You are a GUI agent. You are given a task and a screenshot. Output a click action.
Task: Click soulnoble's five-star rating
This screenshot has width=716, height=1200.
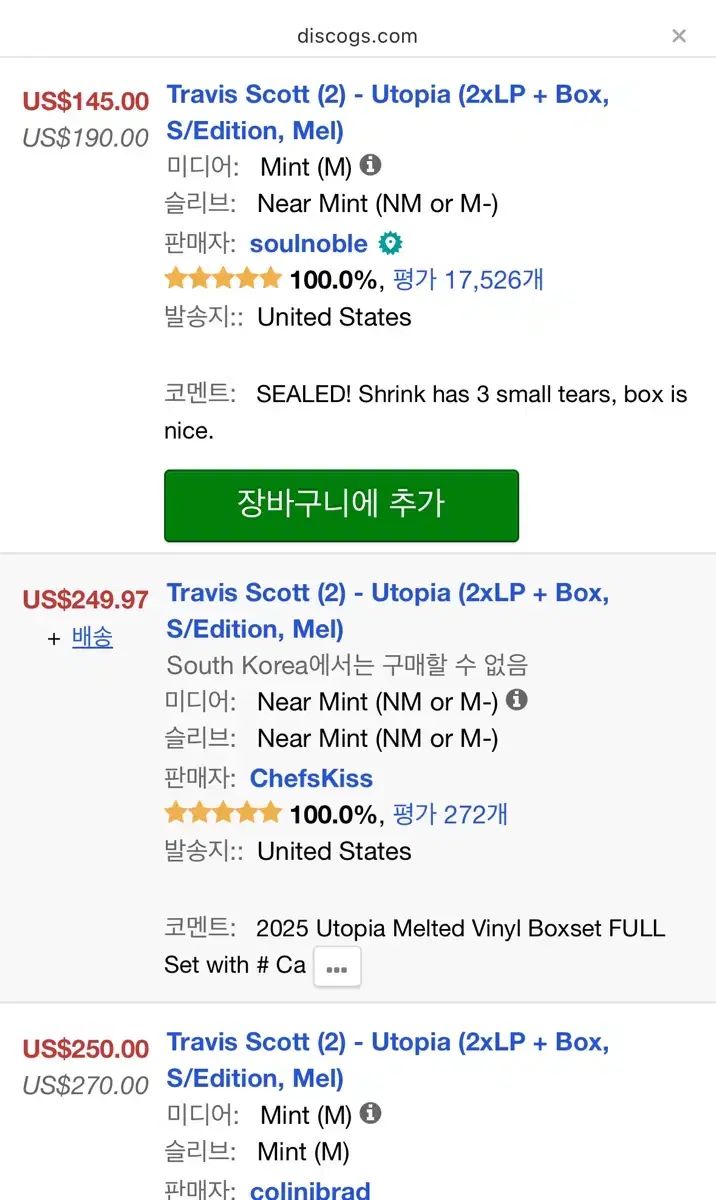pos(223,279)
